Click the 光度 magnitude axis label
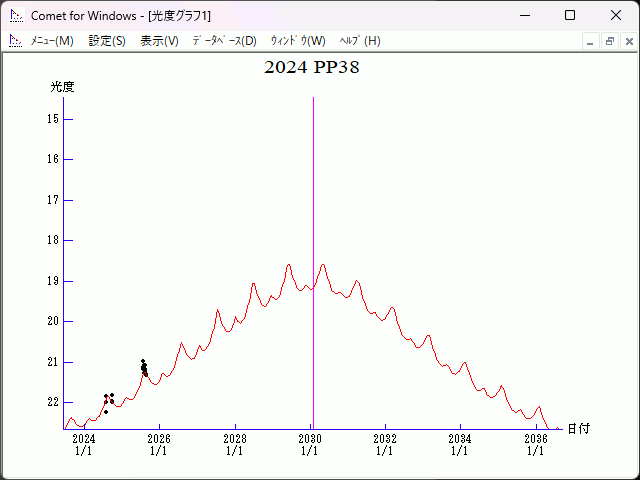Screen dimensions: 640x480 63,87
